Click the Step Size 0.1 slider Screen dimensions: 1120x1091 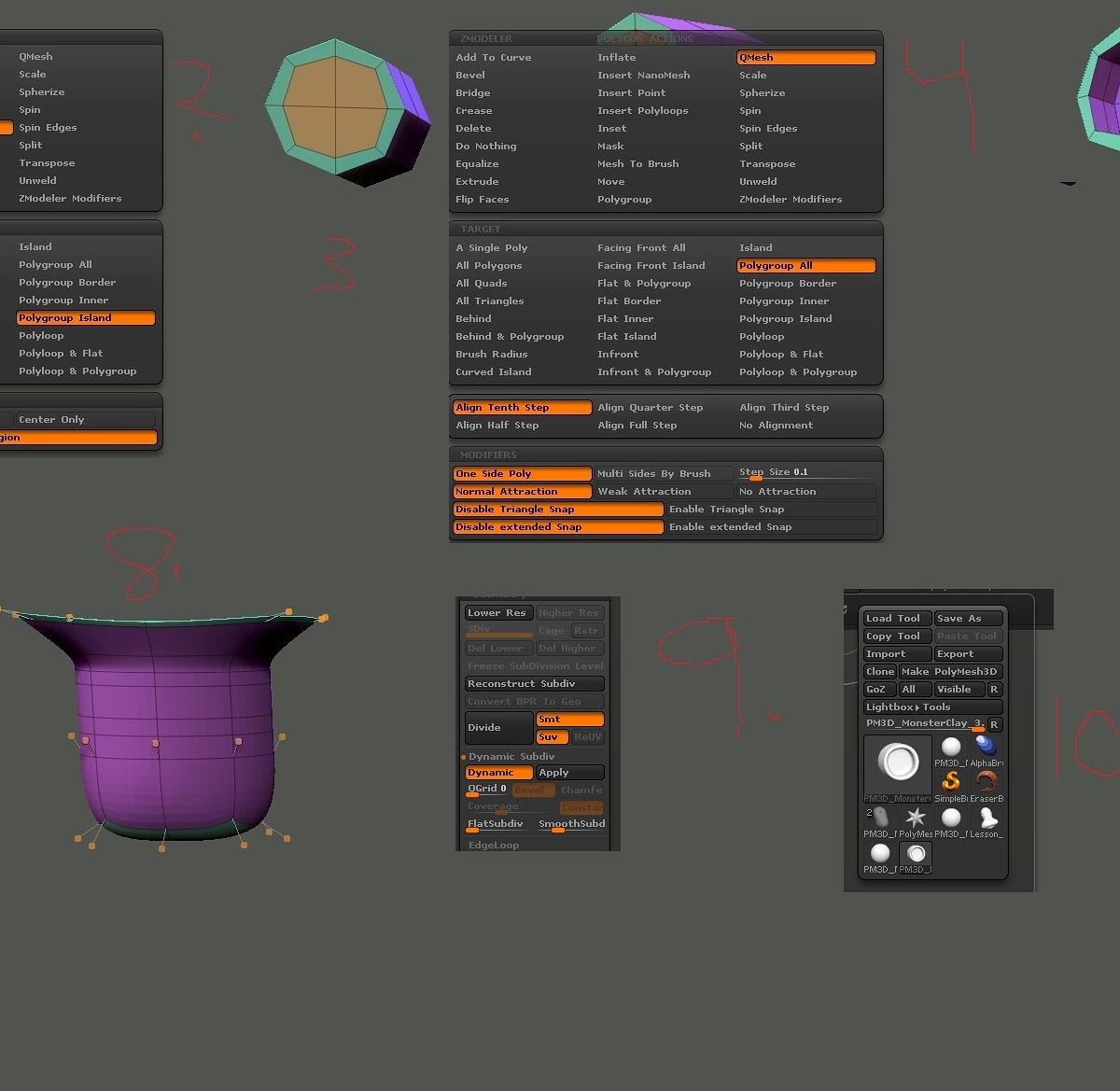(x=806, y=473)
